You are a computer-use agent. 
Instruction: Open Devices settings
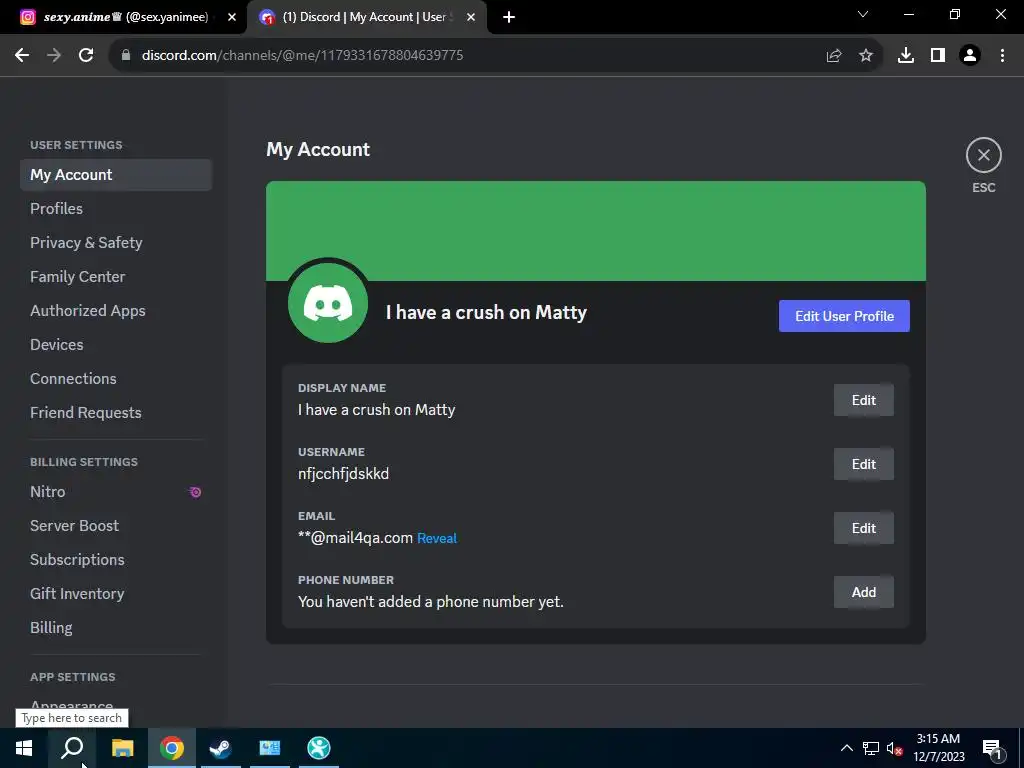click(x=116, y=345)
